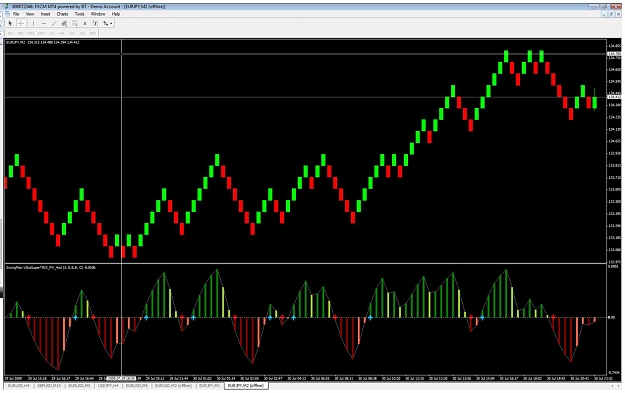The width and height of the screenshot is (625, 393).
Task: Switch to the M5 timeframe
Action: (x=20, y=33)
